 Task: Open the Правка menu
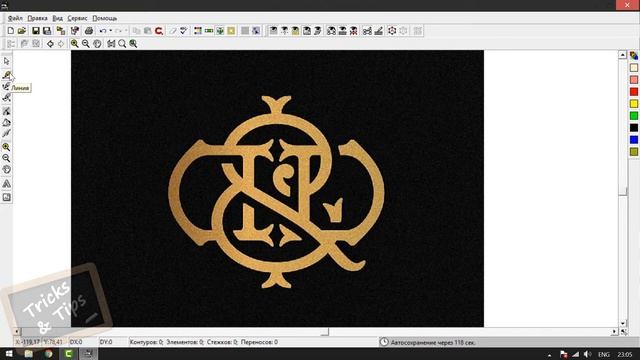[x=37, y=18]
